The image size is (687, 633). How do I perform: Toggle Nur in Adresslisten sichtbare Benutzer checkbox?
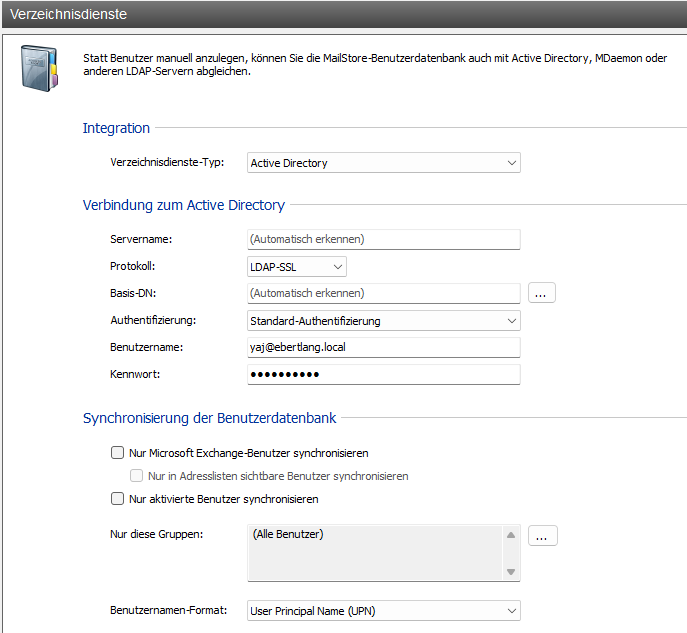click(138, 476)
